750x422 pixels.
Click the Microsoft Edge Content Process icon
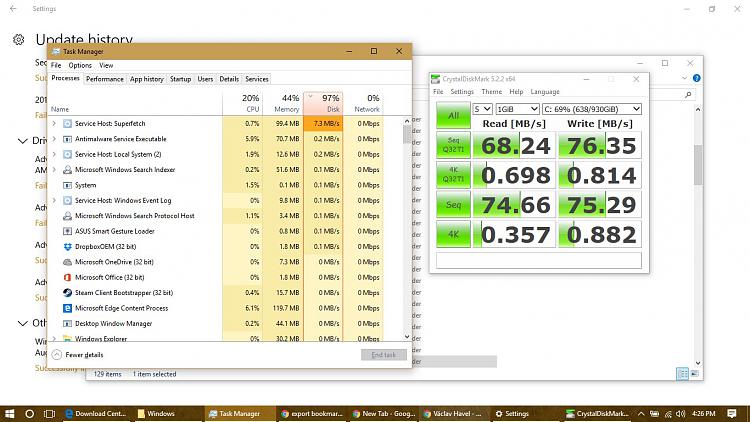click(67, 308)
